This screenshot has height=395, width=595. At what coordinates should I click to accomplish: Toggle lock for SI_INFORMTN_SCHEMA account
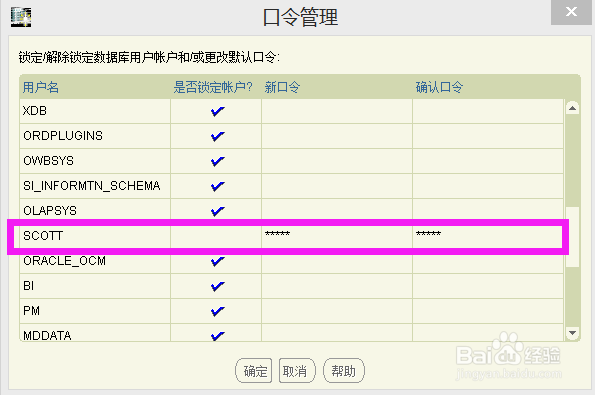(217, 186)
